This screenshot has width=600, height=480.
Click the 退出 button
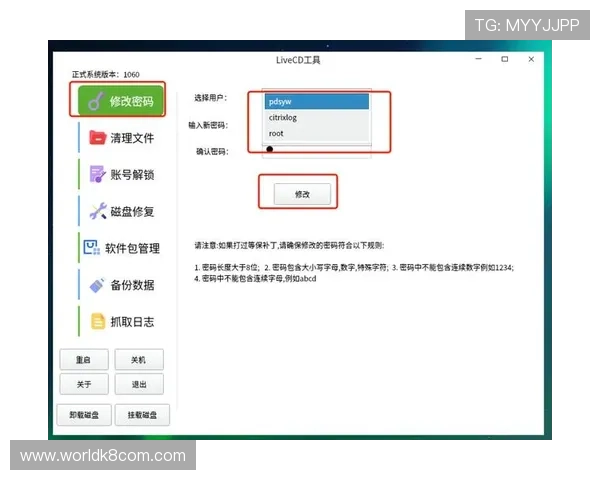139,384
